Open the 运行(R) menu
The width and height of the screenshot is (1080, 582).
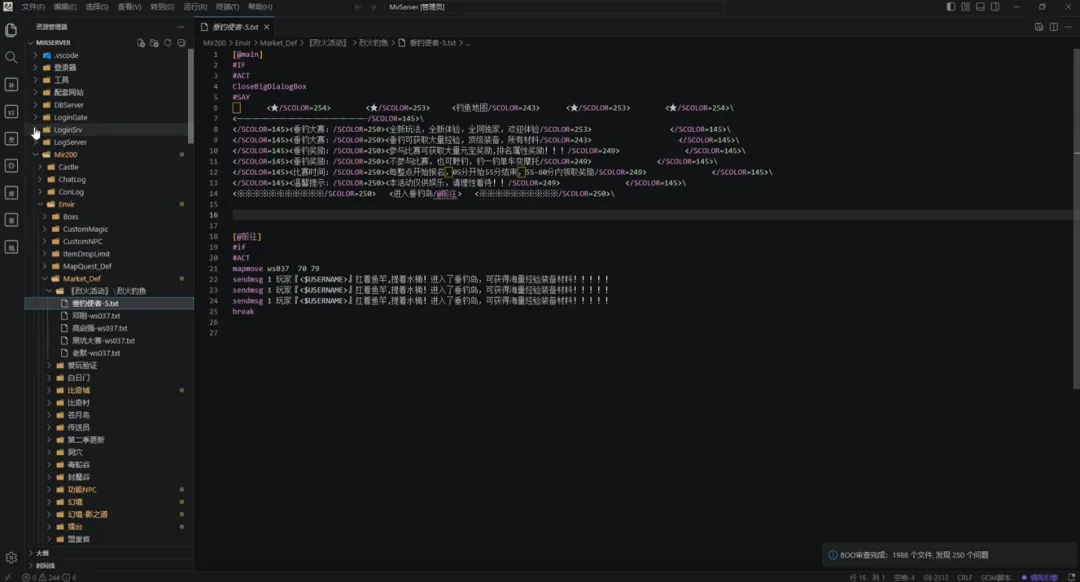(x=195, y=7)
